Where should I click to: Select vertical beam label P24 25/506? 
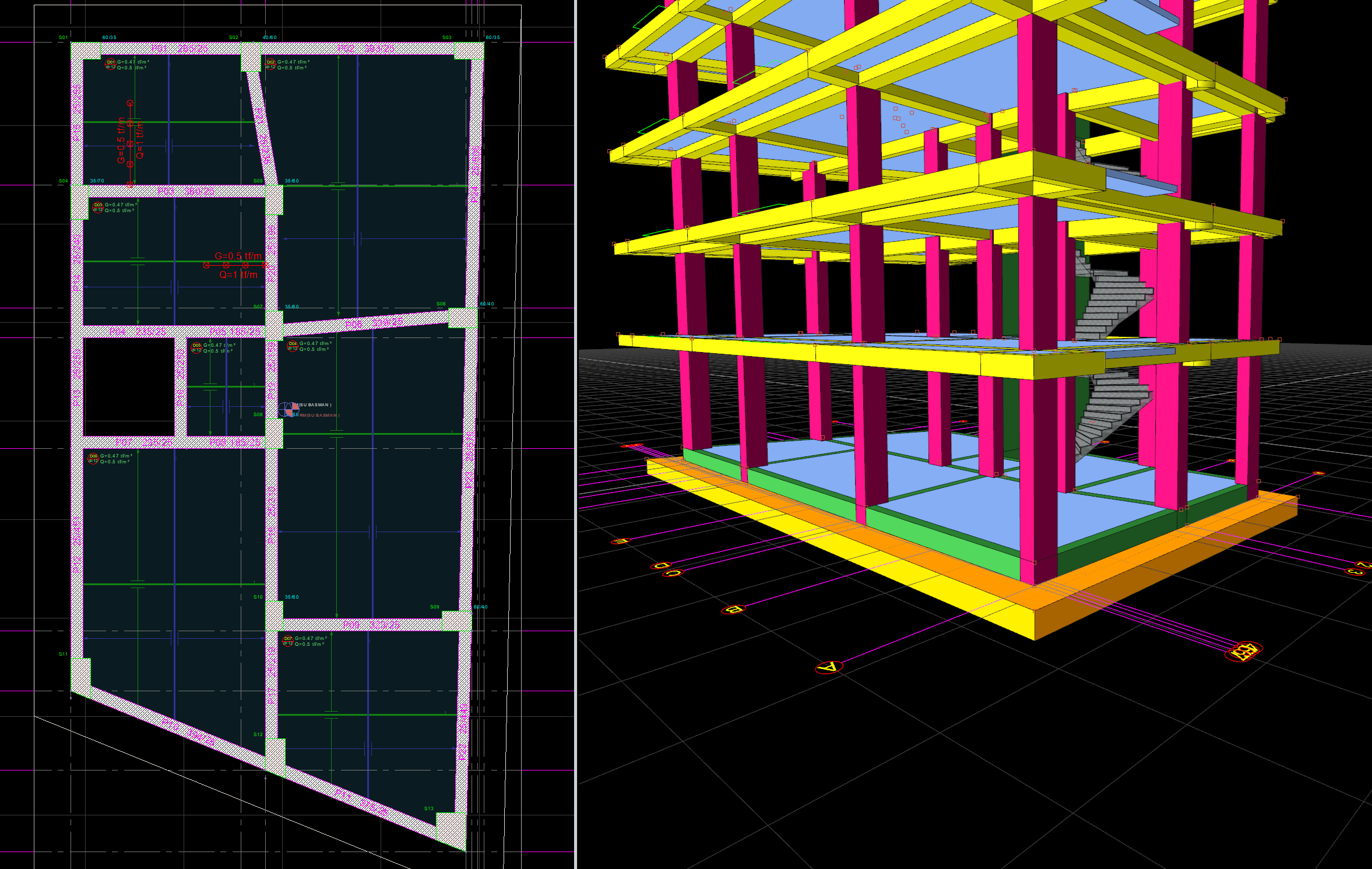pyautogui.click(x=476, y=174)
